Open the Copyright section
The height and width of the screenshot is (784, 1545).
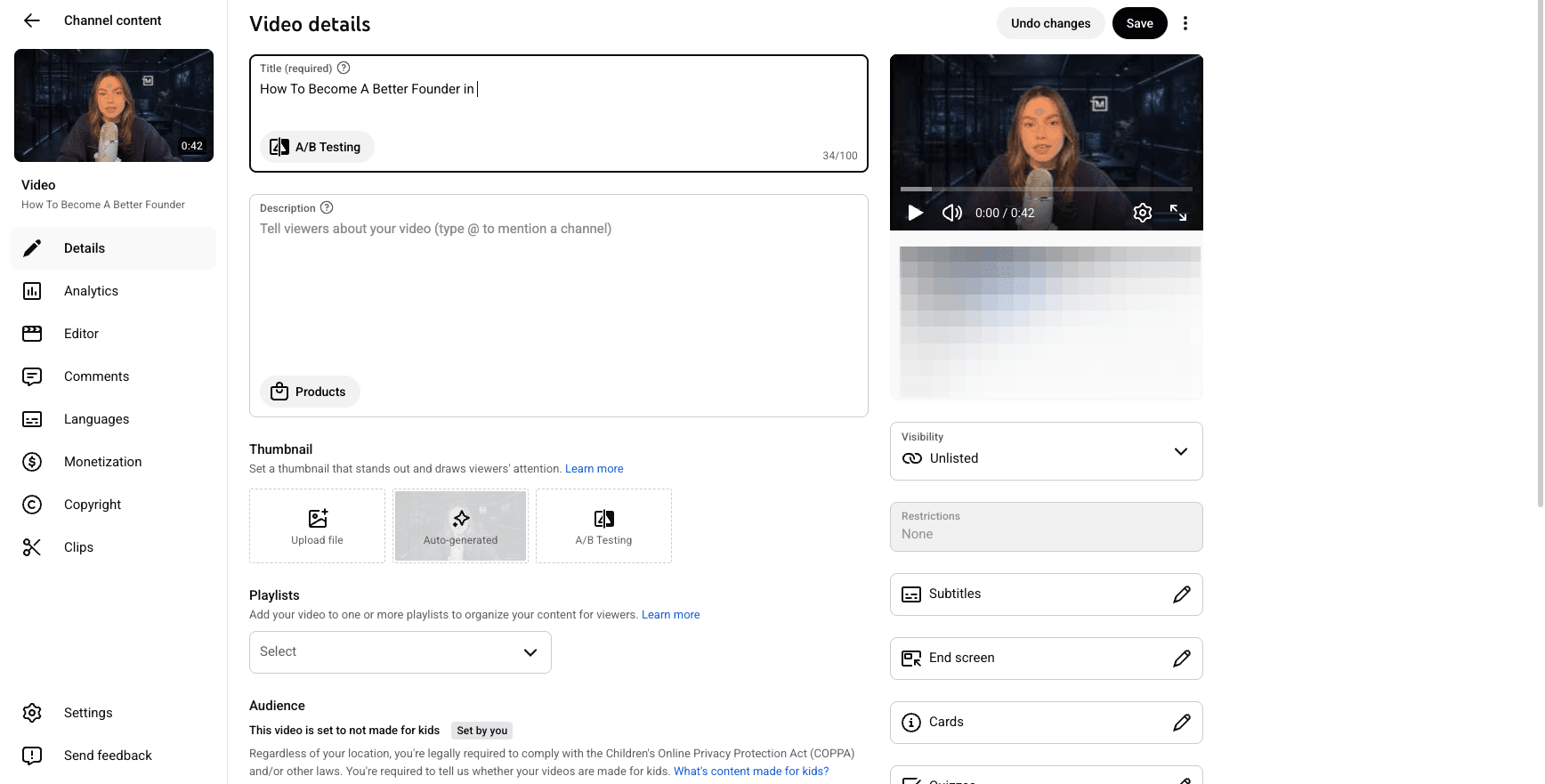click(113, 505)
